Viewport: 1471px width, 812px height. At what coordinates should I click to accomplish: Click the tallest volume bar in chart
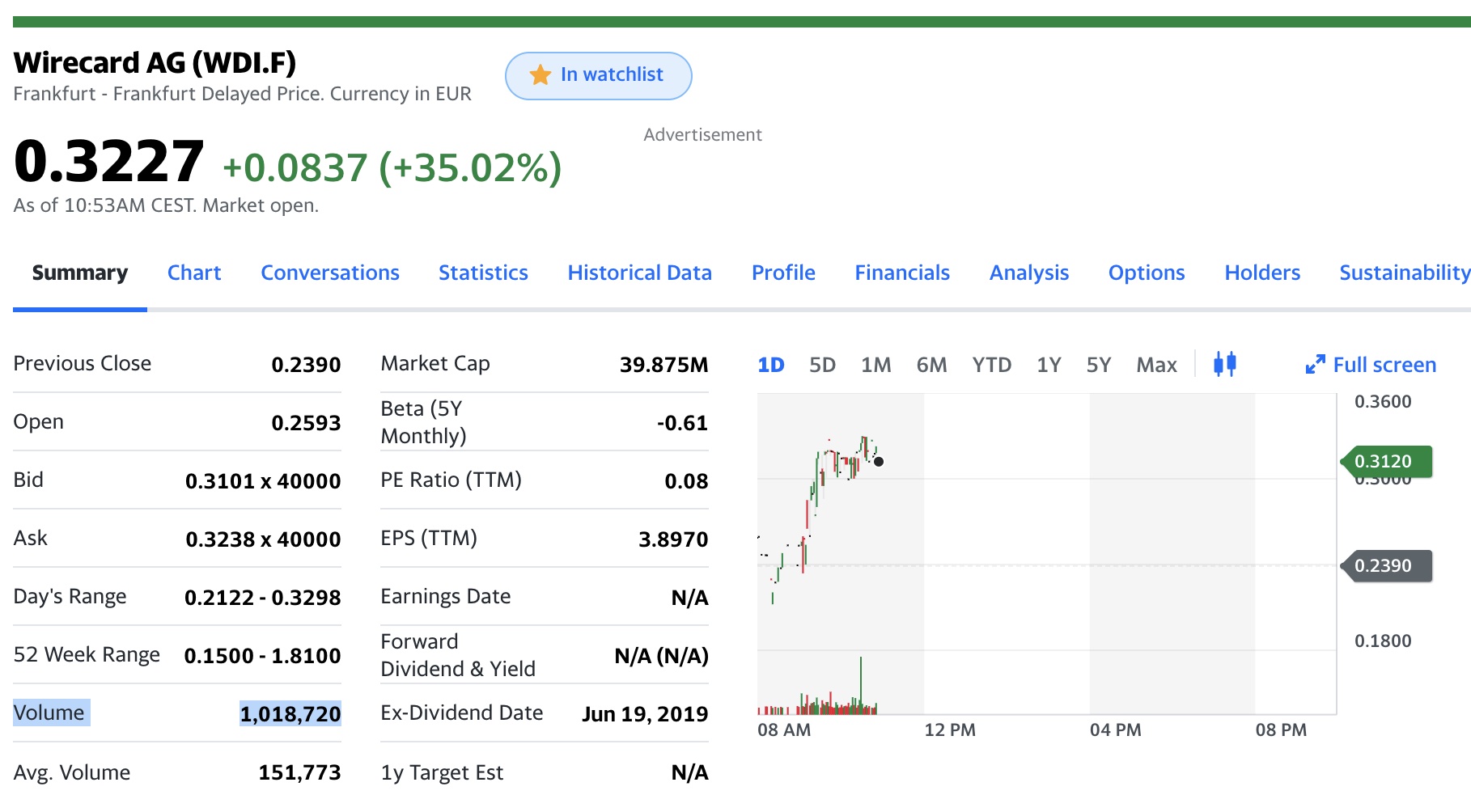(x=861, y=684)
